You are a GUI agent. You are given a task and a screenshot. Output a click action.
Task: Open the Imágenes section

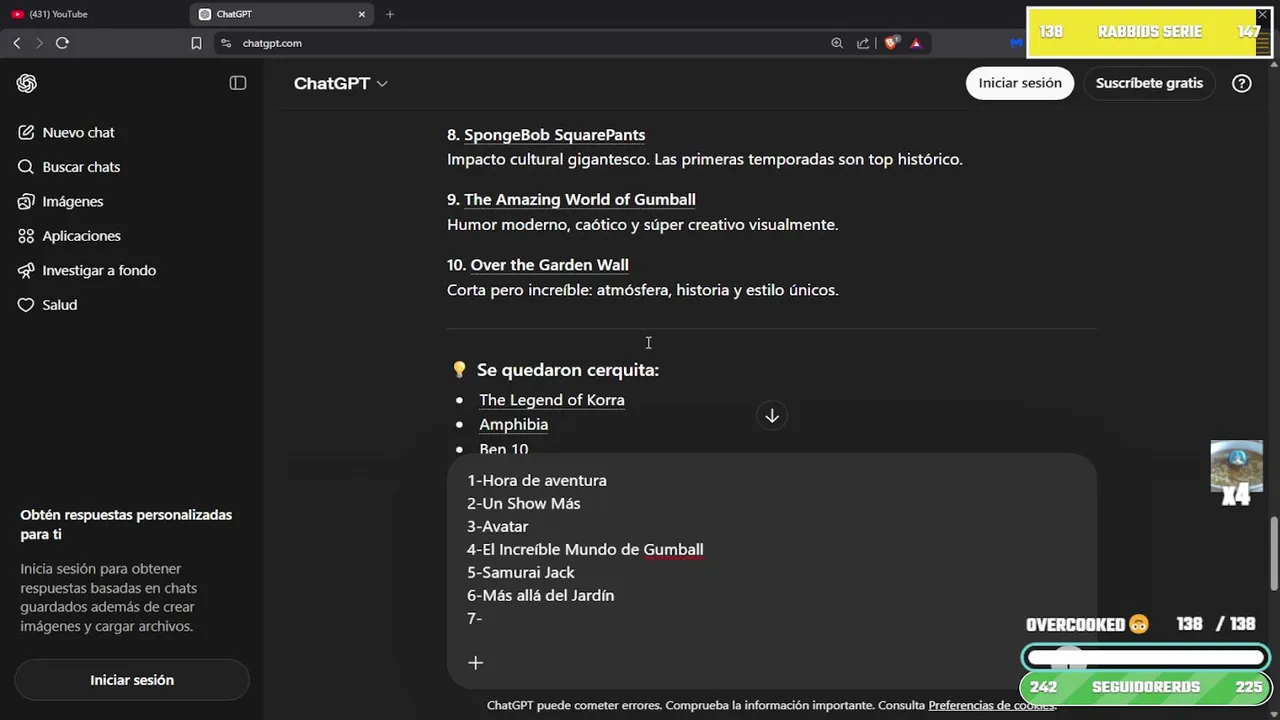coord(72,201)
